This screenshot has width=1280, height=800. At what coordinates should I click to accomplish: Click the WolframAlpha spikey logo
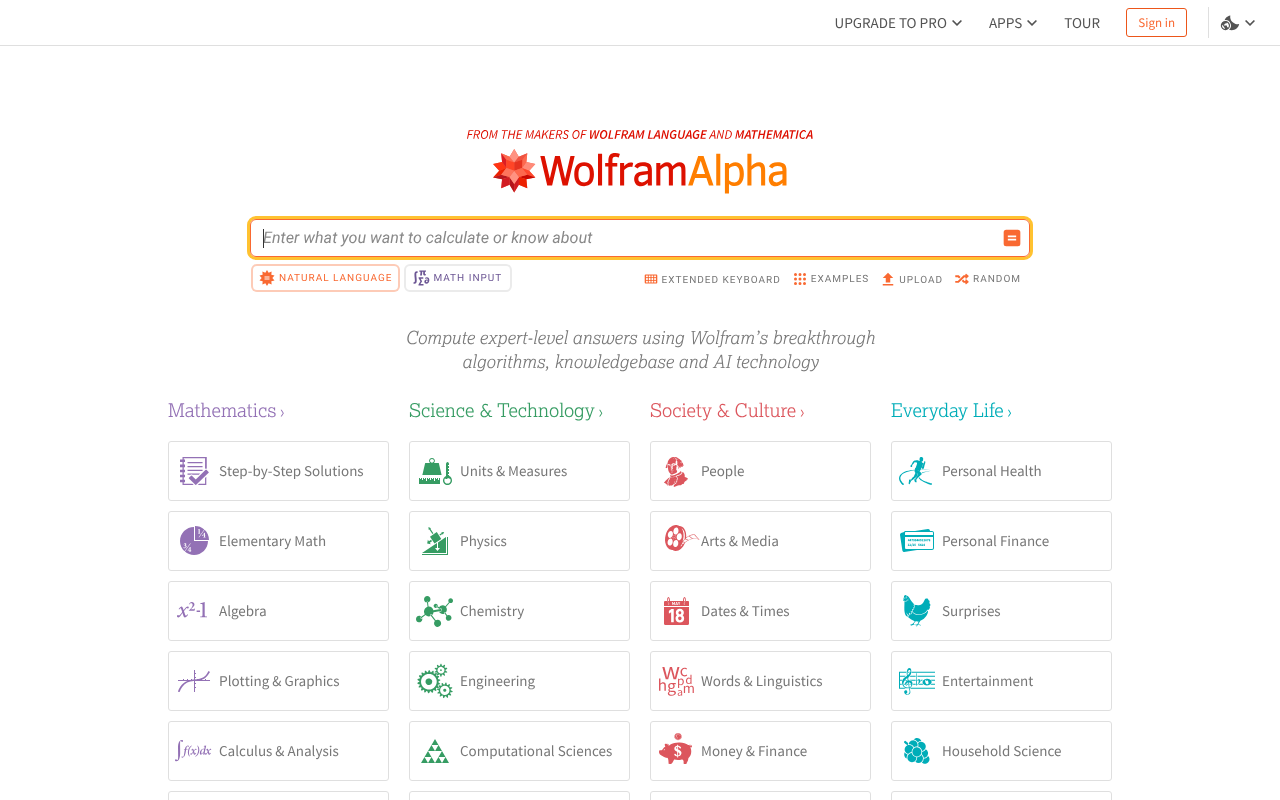(x=512, y=169)
